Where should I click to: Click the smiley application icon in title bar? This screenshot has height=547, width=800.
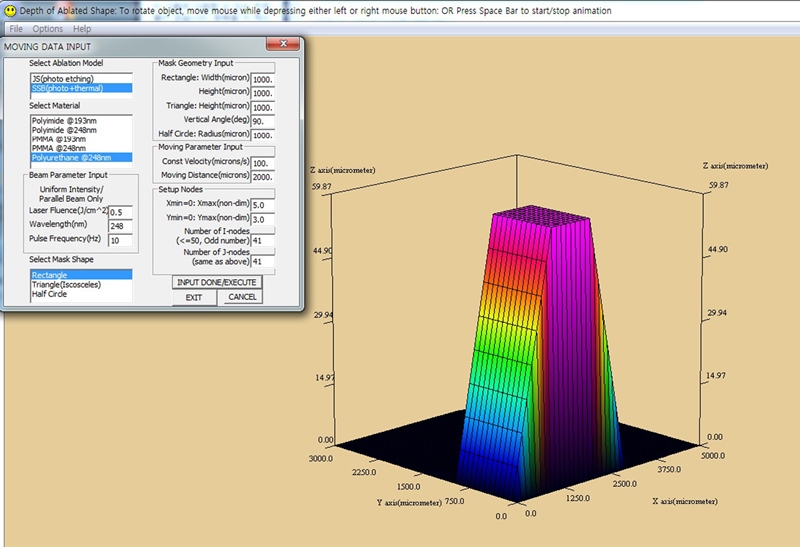[9, 10]
